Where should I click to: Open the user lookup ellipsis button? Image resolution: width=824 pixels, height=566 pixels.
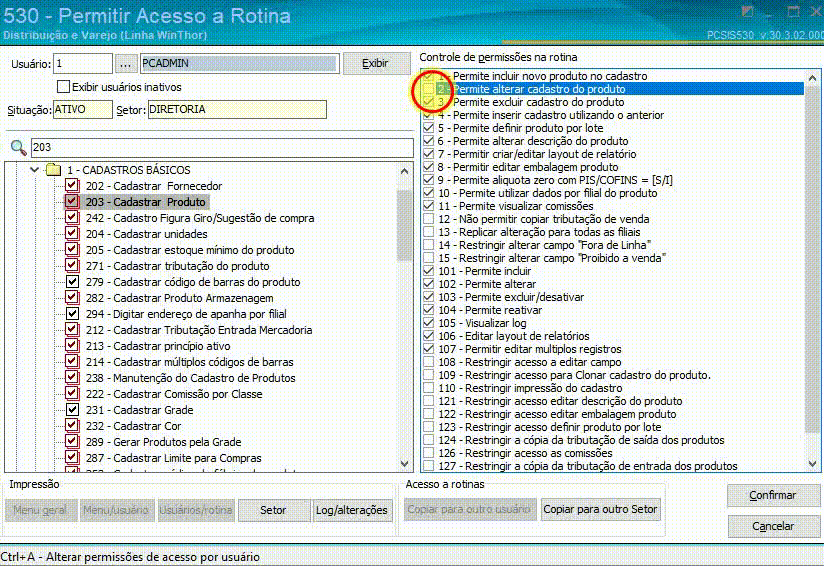[x=125, y=64]
